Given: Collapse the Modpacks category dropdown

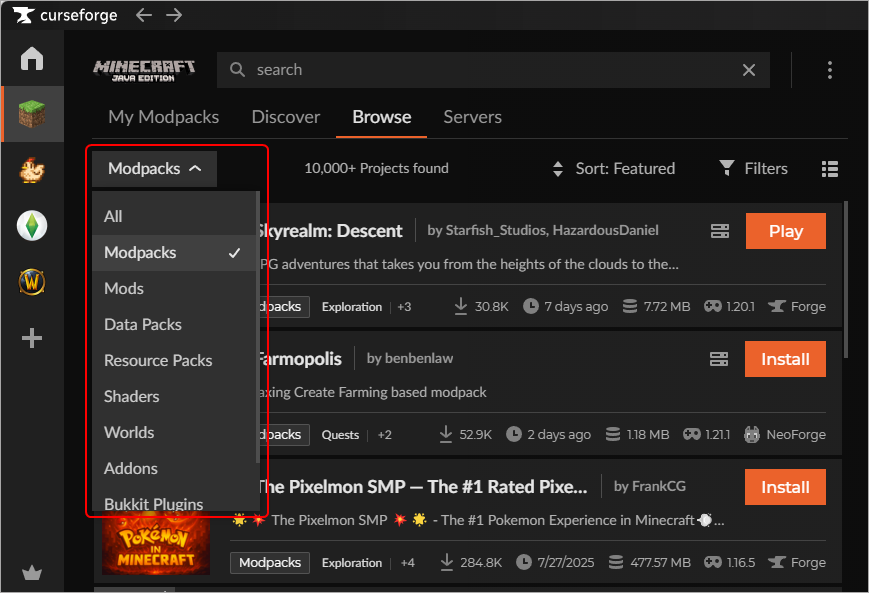Looking at the screenshot, I should point(155,168).
